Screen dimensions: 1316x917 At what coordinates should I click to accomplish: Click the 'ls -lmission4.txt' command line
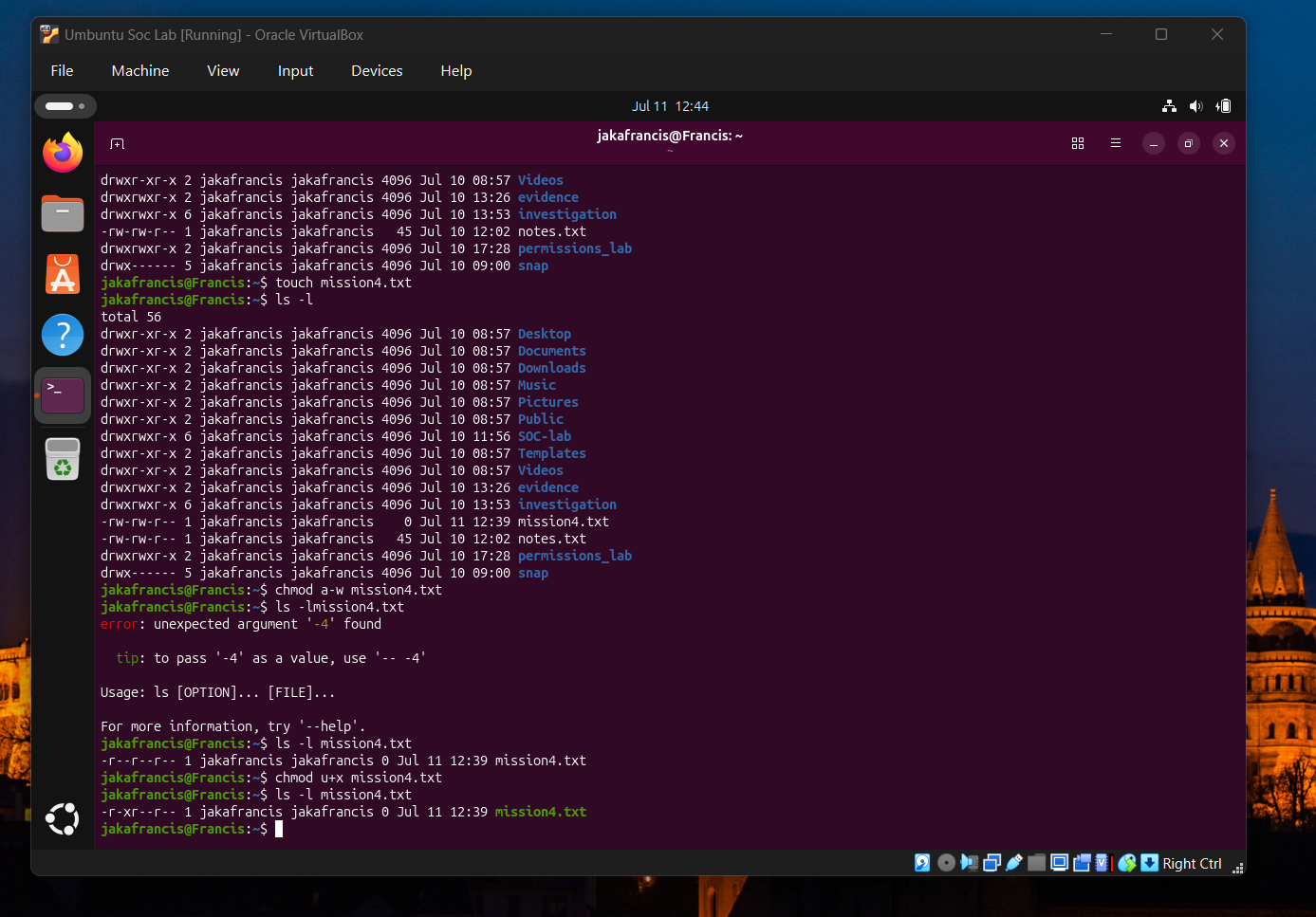(252, 607)
